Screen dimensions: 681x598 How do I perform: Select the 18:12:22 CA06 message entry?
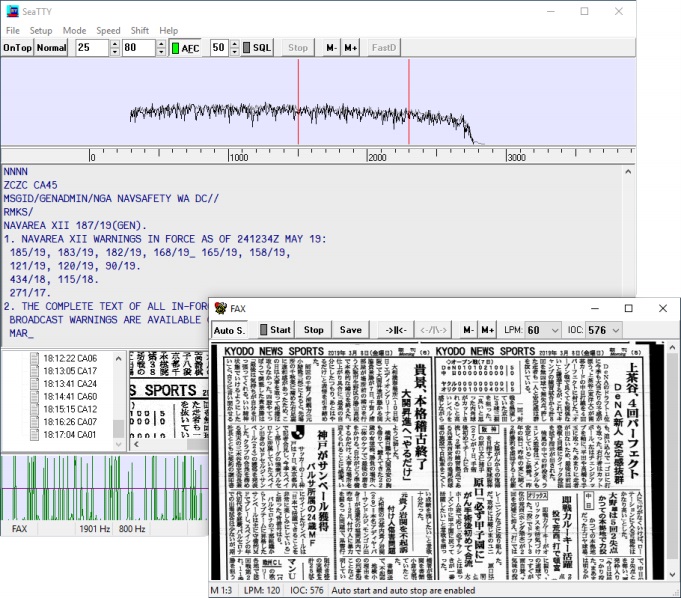[x=70, y=359]
